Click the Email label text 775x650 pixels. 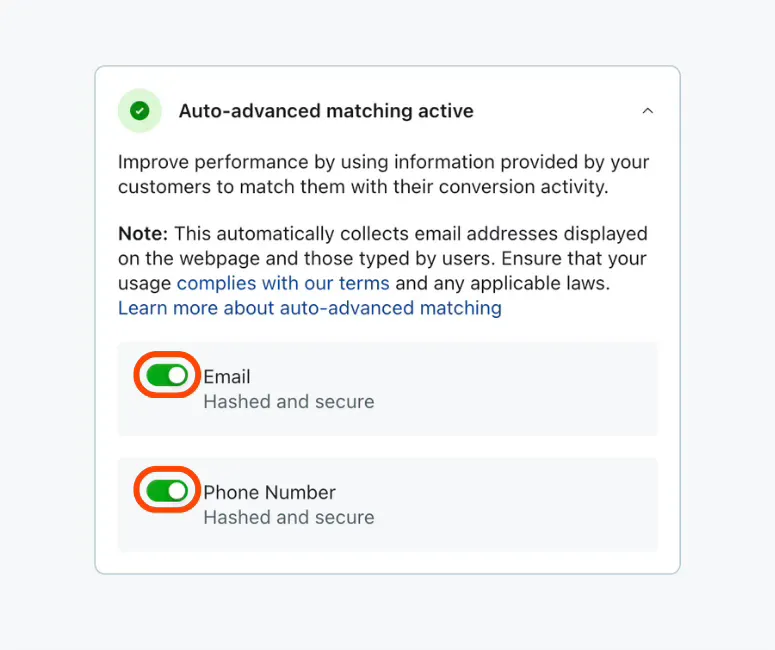(x=227, y=377)
